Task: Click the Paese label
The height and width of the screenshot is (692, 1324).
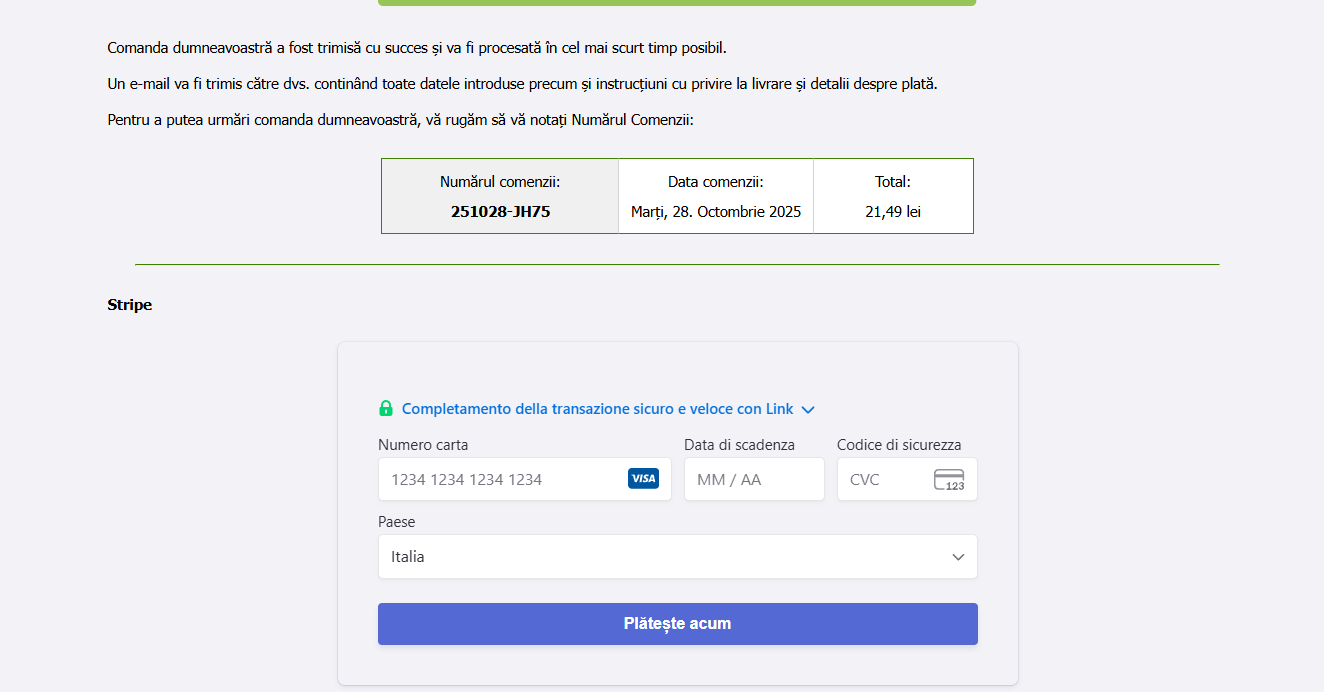Action: pyautogui.click(x=396, y=522)
